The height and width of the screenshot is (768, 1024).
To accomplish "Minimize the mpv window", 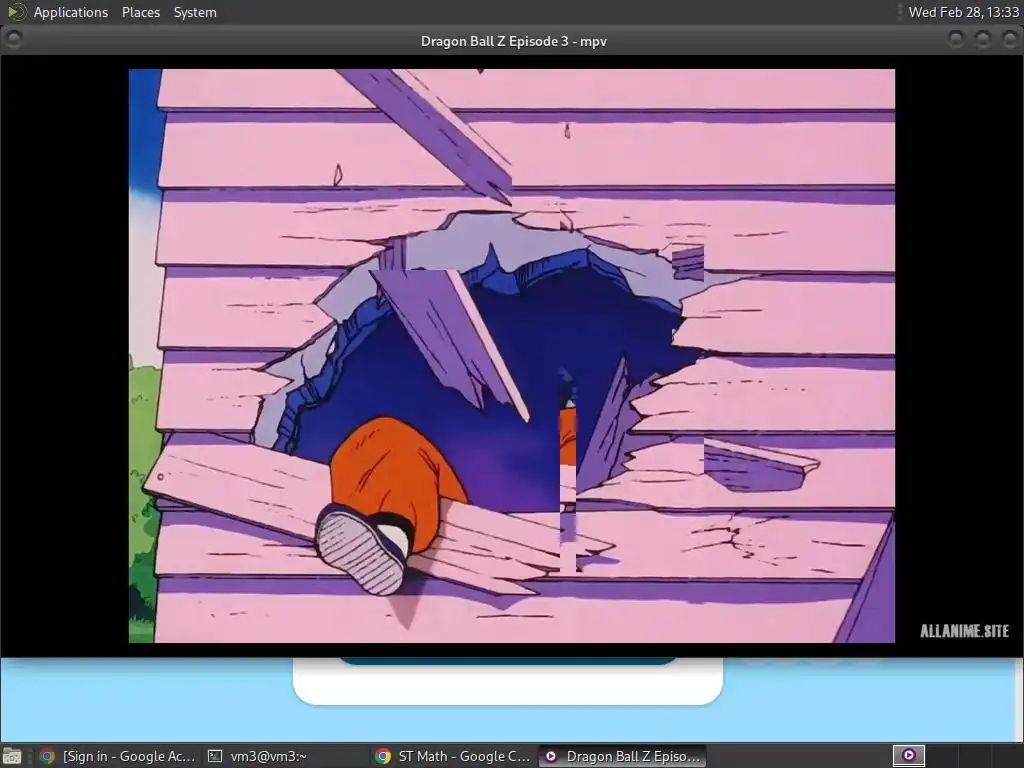I will pyautogui.click(x=955, y=39).
